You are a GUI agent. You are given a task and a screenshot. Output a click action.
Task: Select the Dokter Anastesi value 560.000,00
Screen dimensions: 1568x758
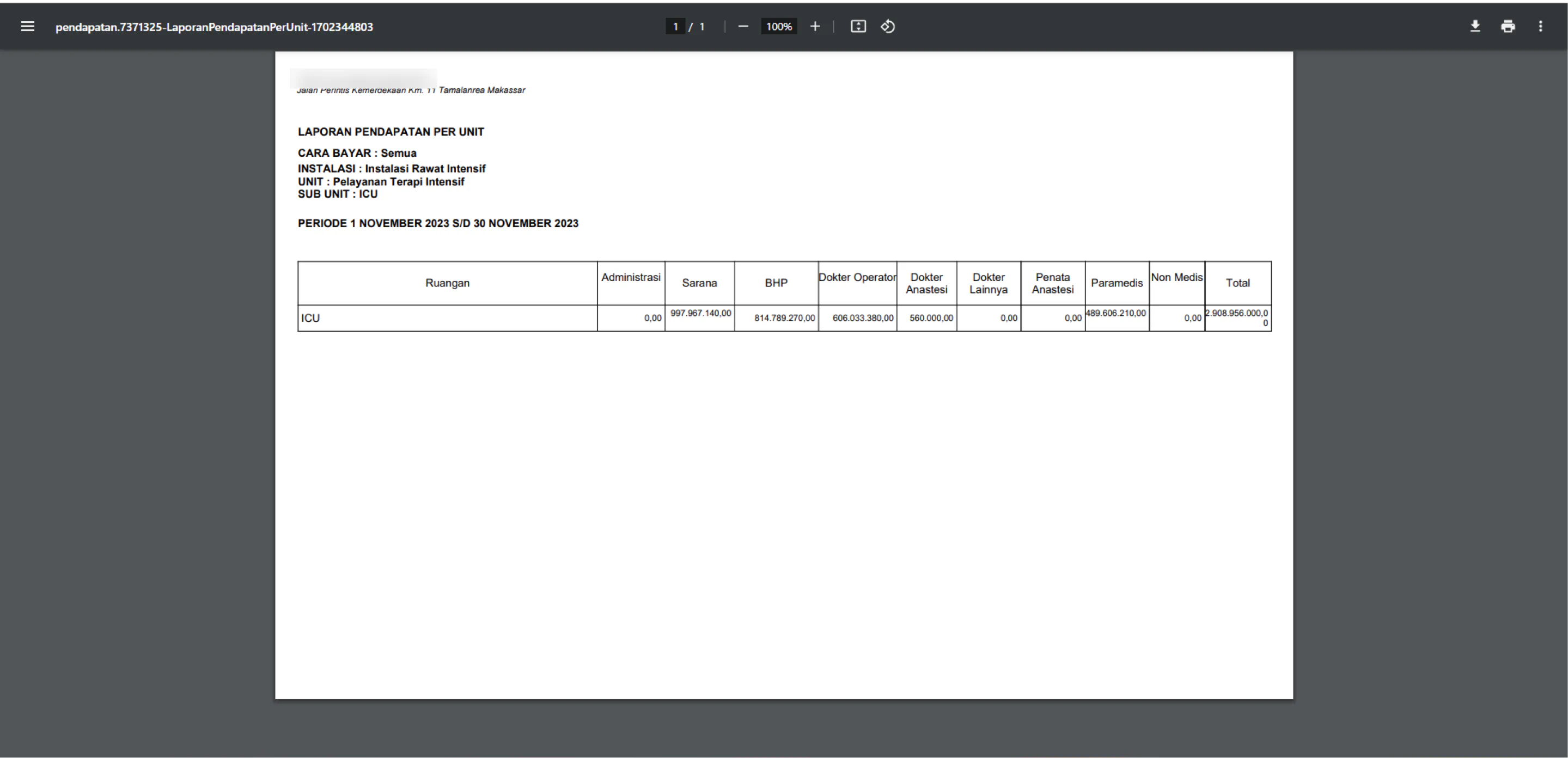pyautogui.click(x=931, y=318)
